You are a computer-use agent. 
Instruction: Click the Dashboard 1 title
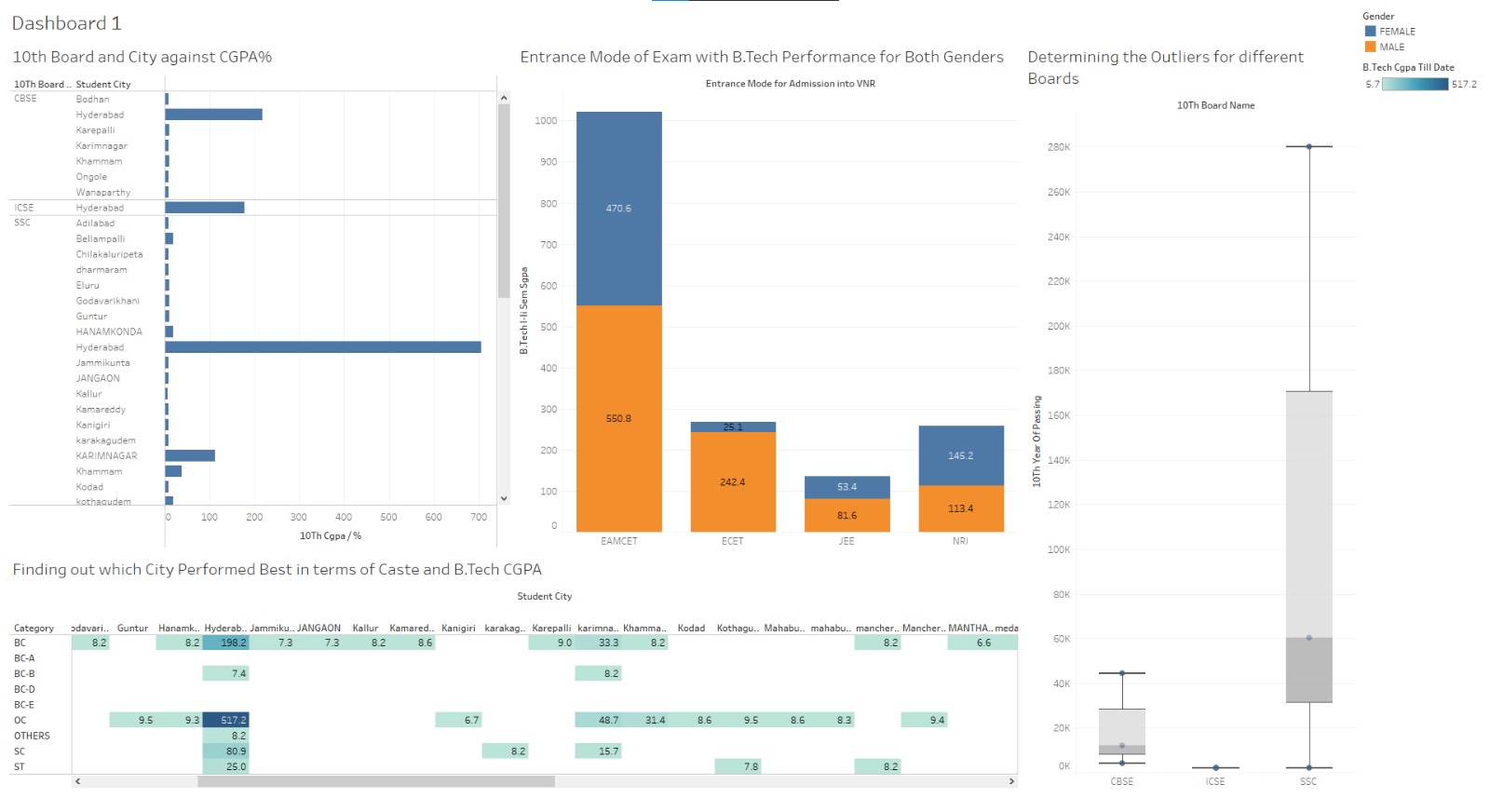tap(66, 23)
